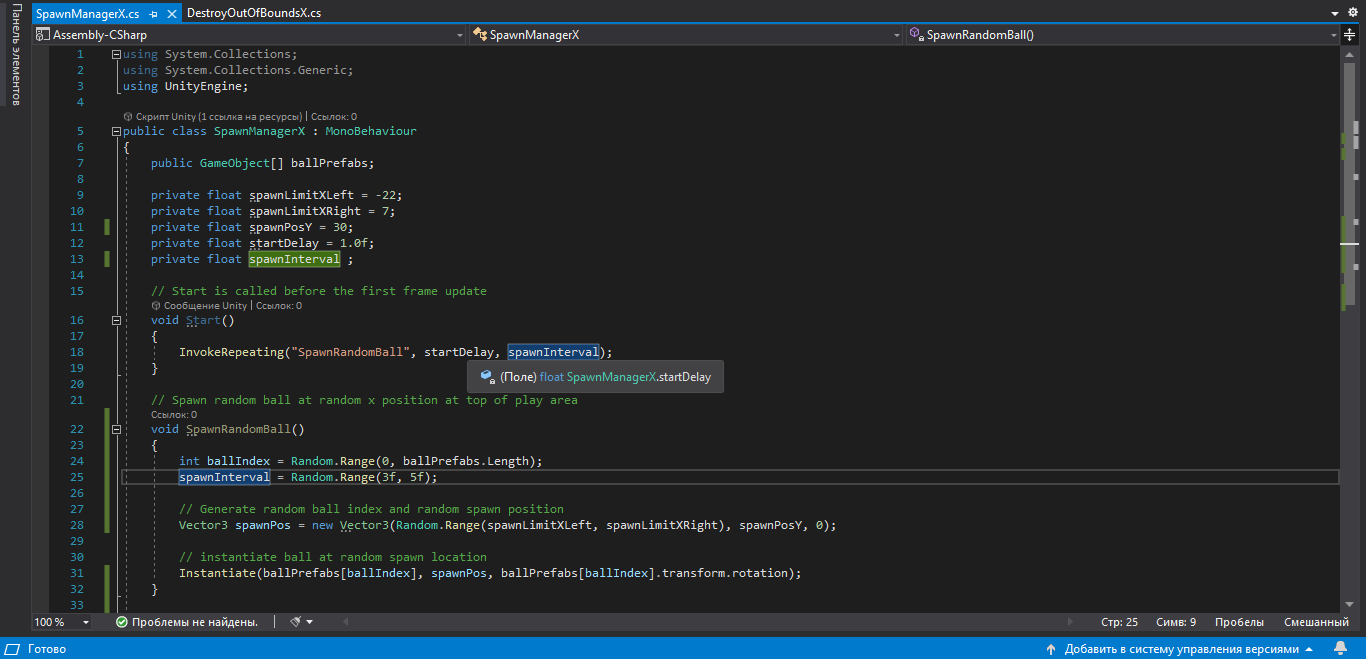1366x659 pixels.
Task: Pin the SpawnManagerX.cs tab
Action: [152, 14]
